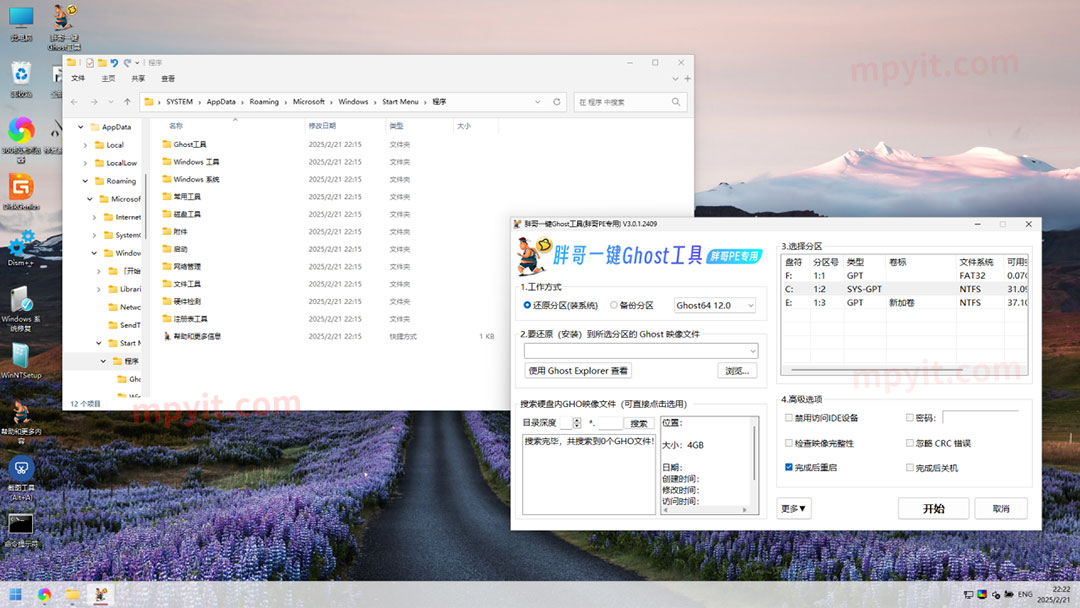Click the properties checkmark icon in Explorer title bar

[90, 63]
